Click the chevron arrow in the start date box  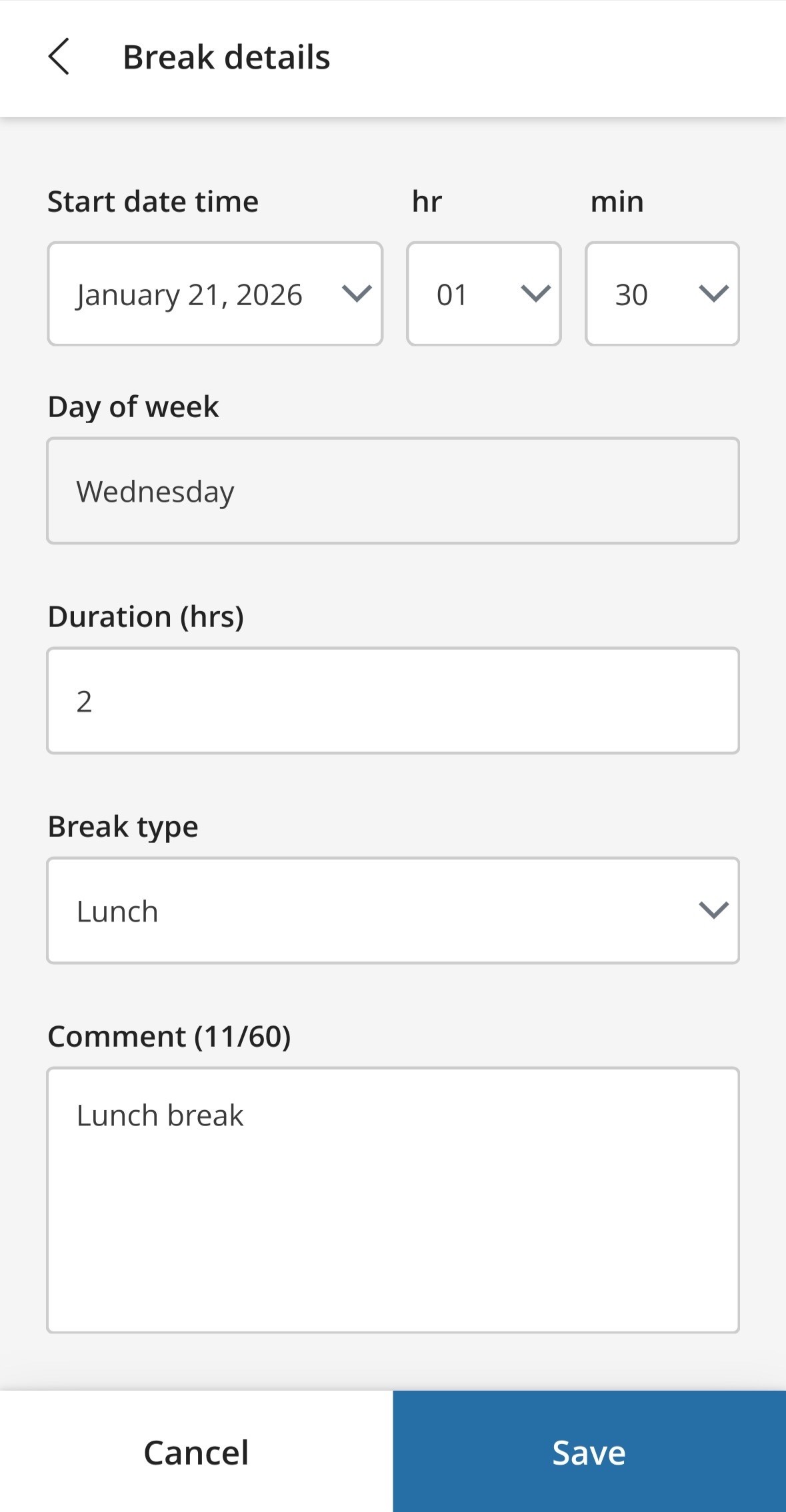point(356,294)
